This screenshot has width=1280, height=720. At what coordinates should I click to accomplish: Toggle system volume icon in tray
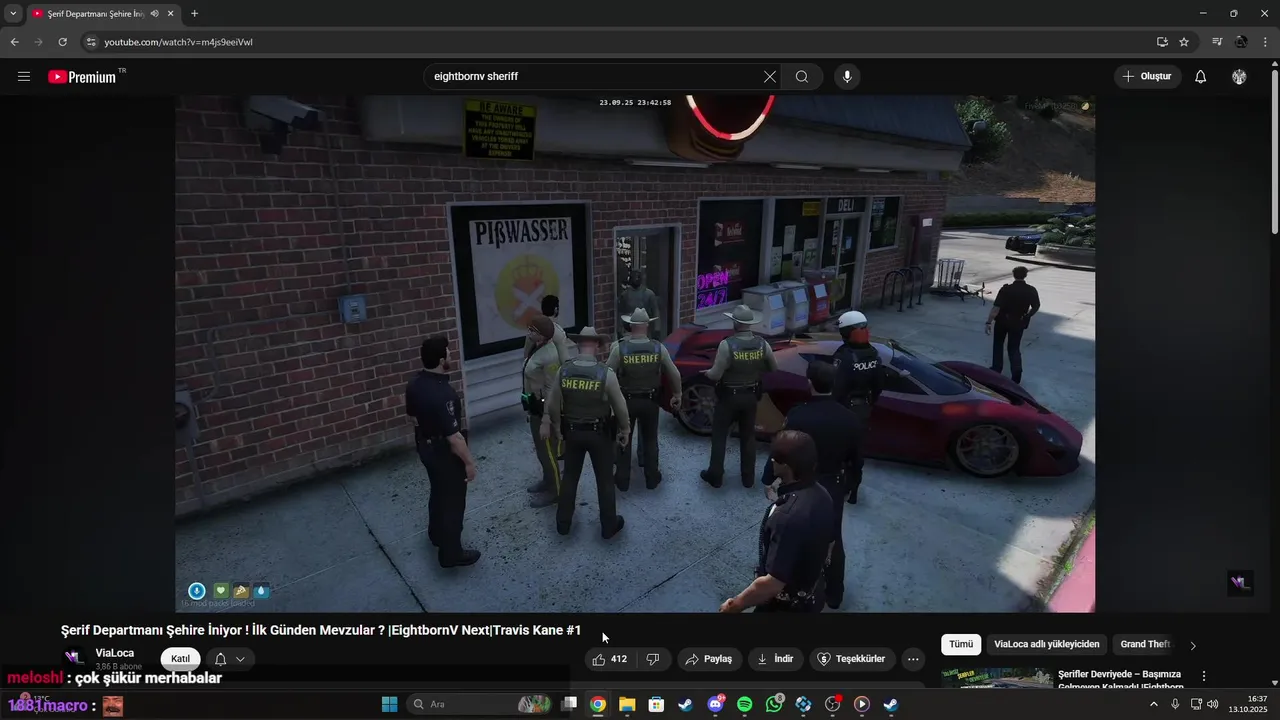[1213, 704]
